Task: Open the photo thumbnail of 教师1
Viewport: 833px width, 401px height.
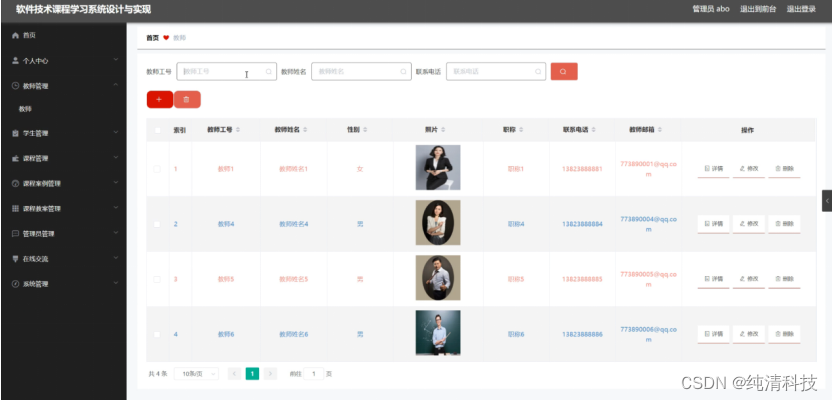Action: coord(438,167)
